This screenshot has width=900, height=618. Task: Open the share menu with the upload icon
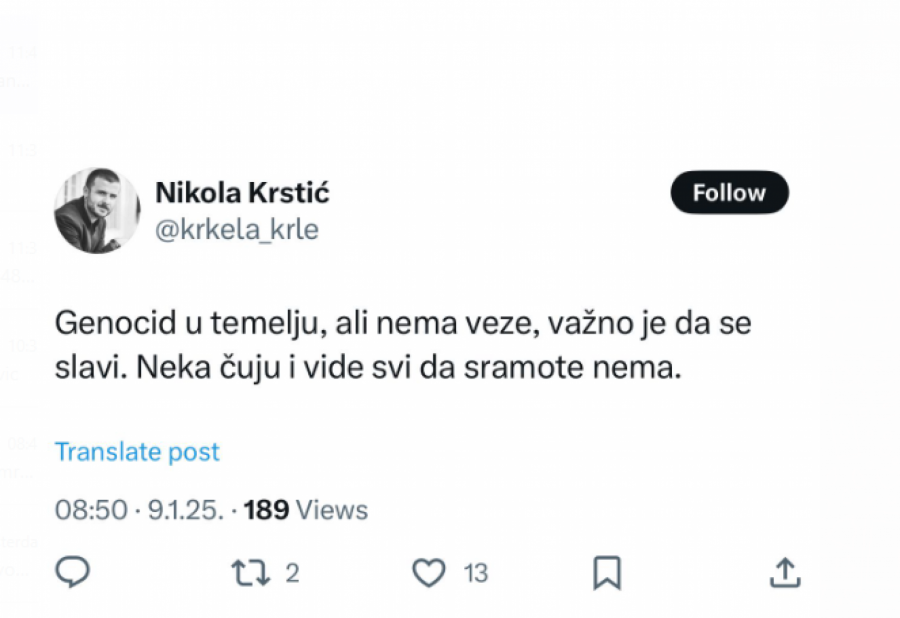point(786,572)
